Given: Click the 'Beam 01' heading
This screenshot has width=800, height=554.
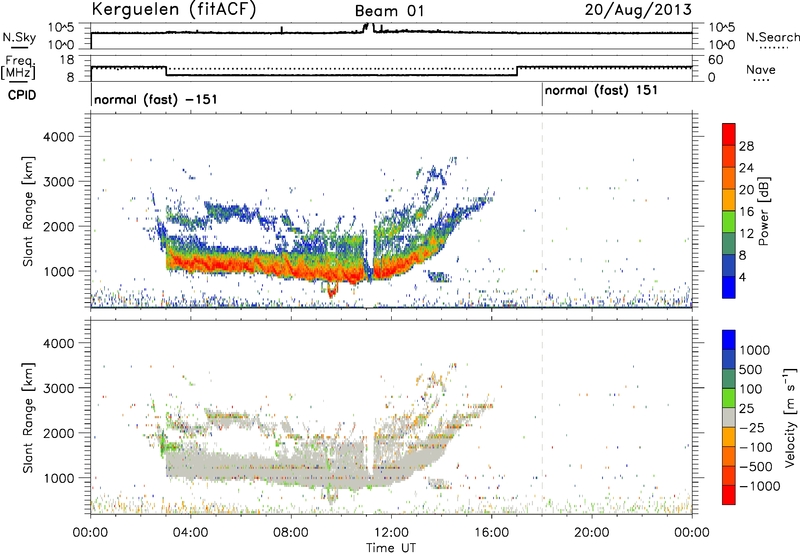Looking at the screenshot, I should pyautogui.click(x=389, y=11).
